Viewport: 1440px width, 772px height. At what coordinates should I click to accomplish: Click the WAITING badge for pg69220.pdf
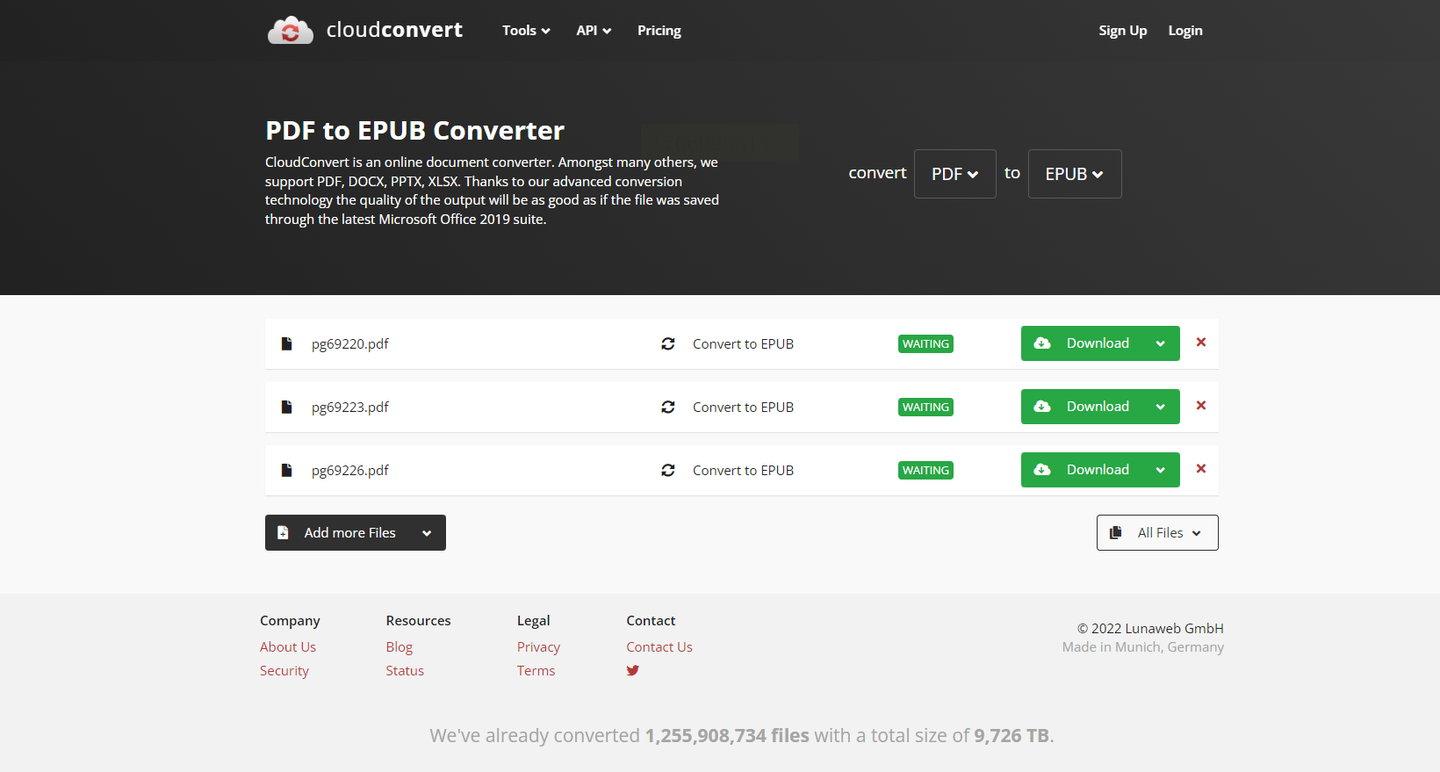point(926,344)
